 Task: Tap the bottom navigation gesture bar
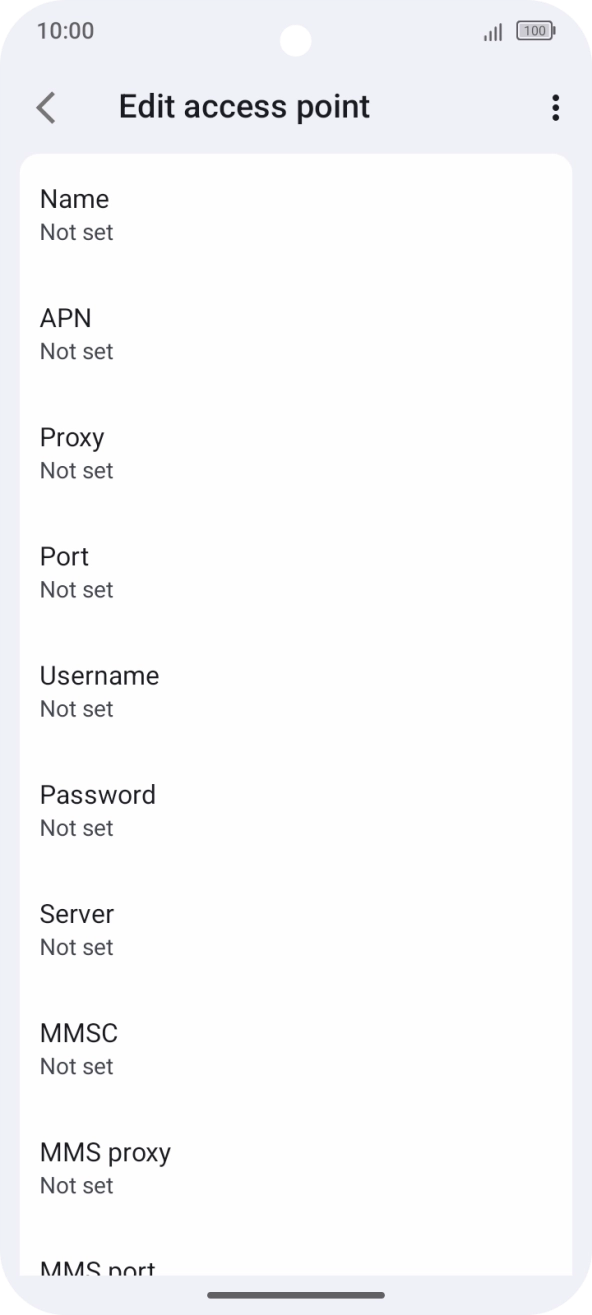tap(296, 1295)
